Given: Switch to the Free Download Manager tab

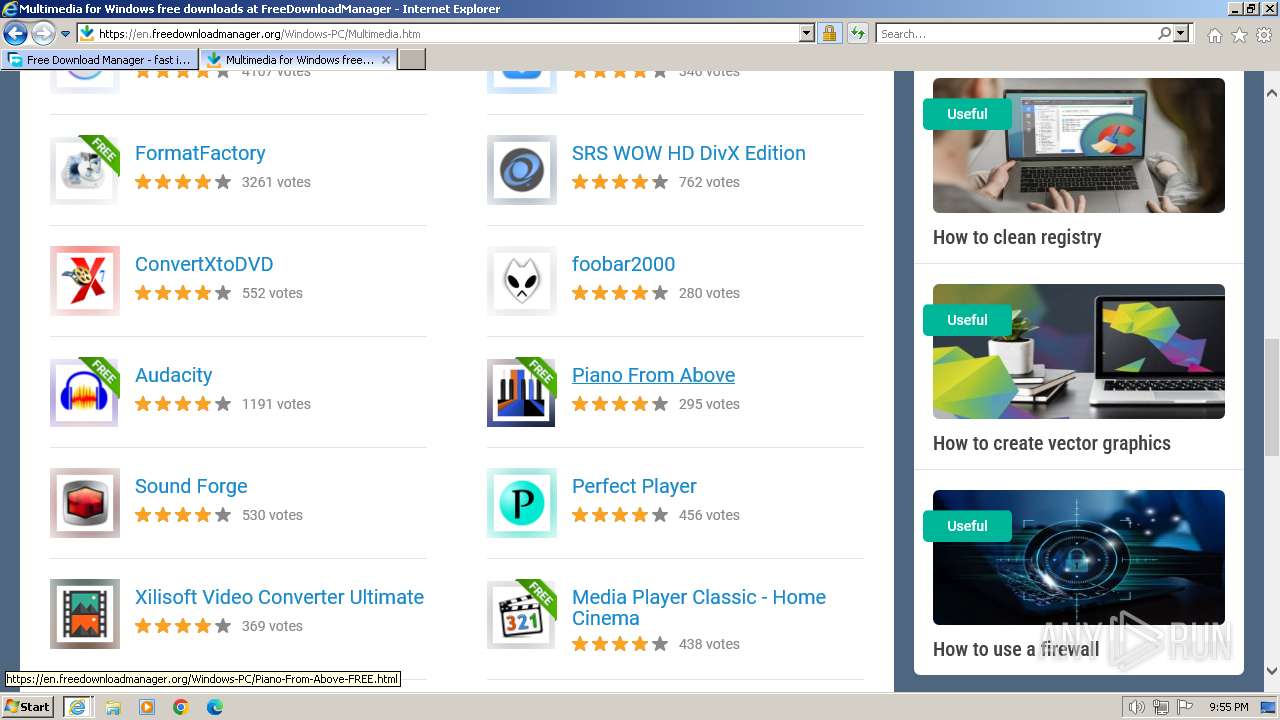Looking at the screenshot, I should click(100, 60).
